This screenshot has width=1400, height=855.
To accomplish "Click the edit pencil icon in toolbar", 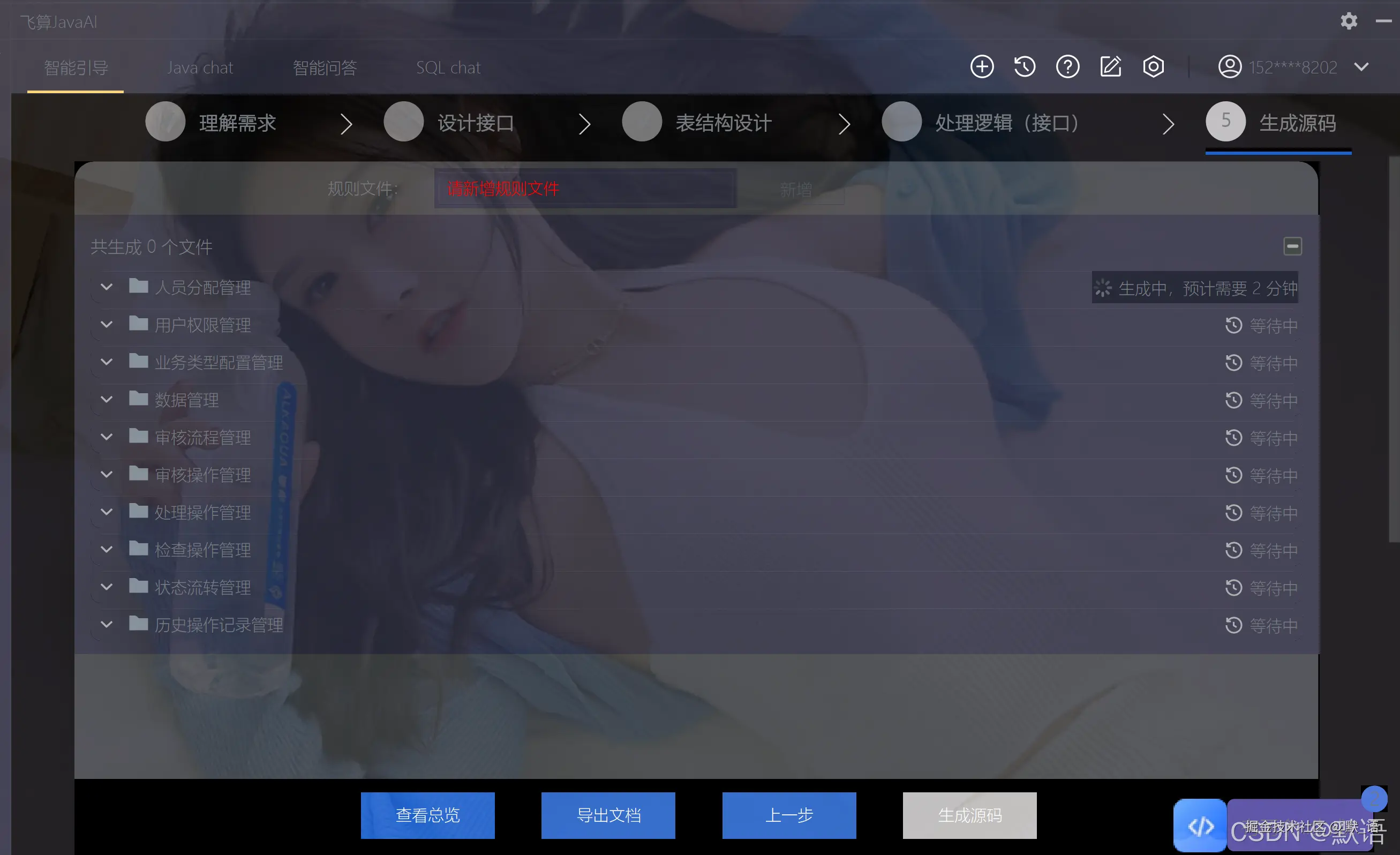I will click(x=1110, y=67).
